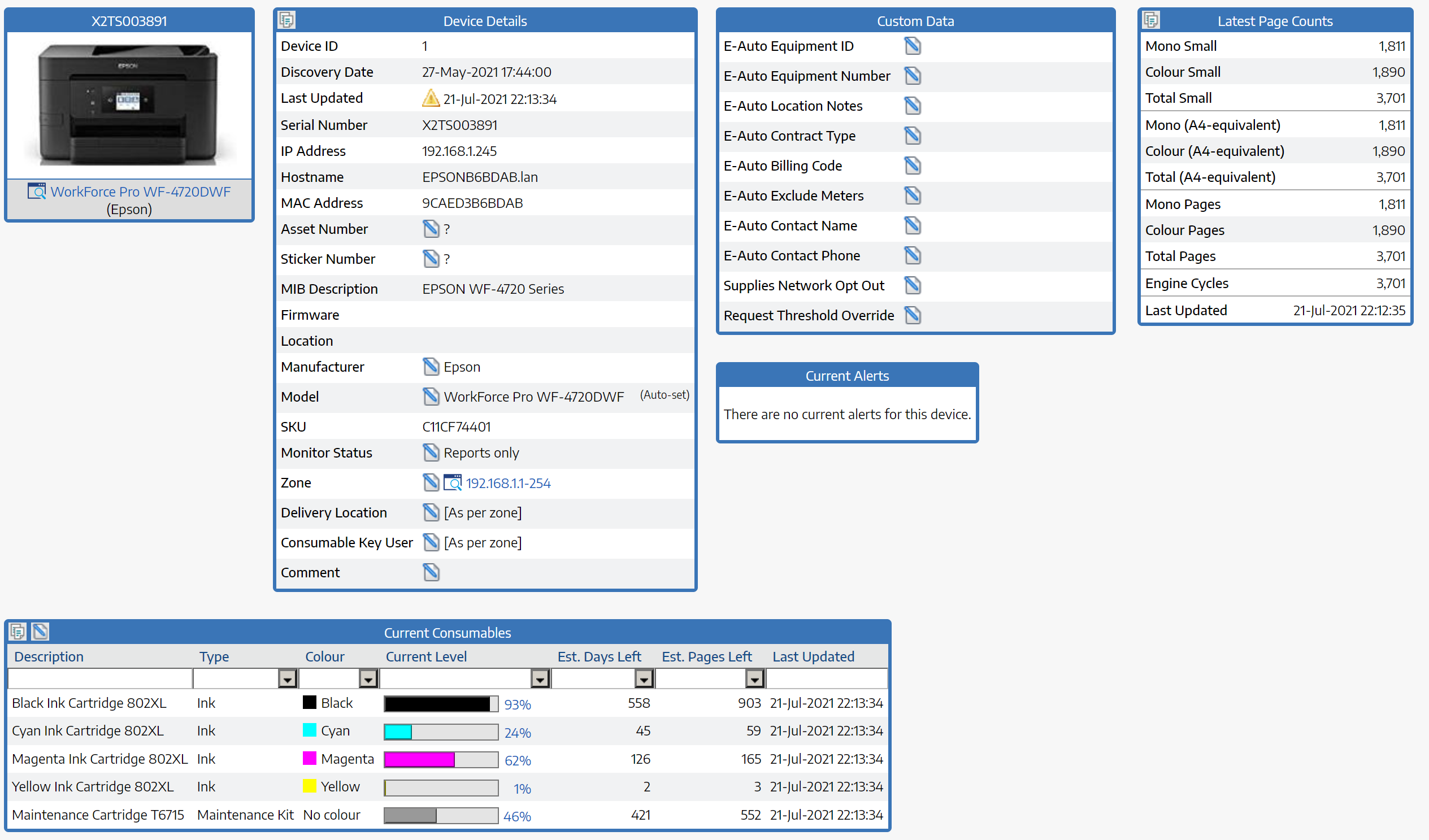Open the Est. Pages Left filter dropdown

pos(755,678)
